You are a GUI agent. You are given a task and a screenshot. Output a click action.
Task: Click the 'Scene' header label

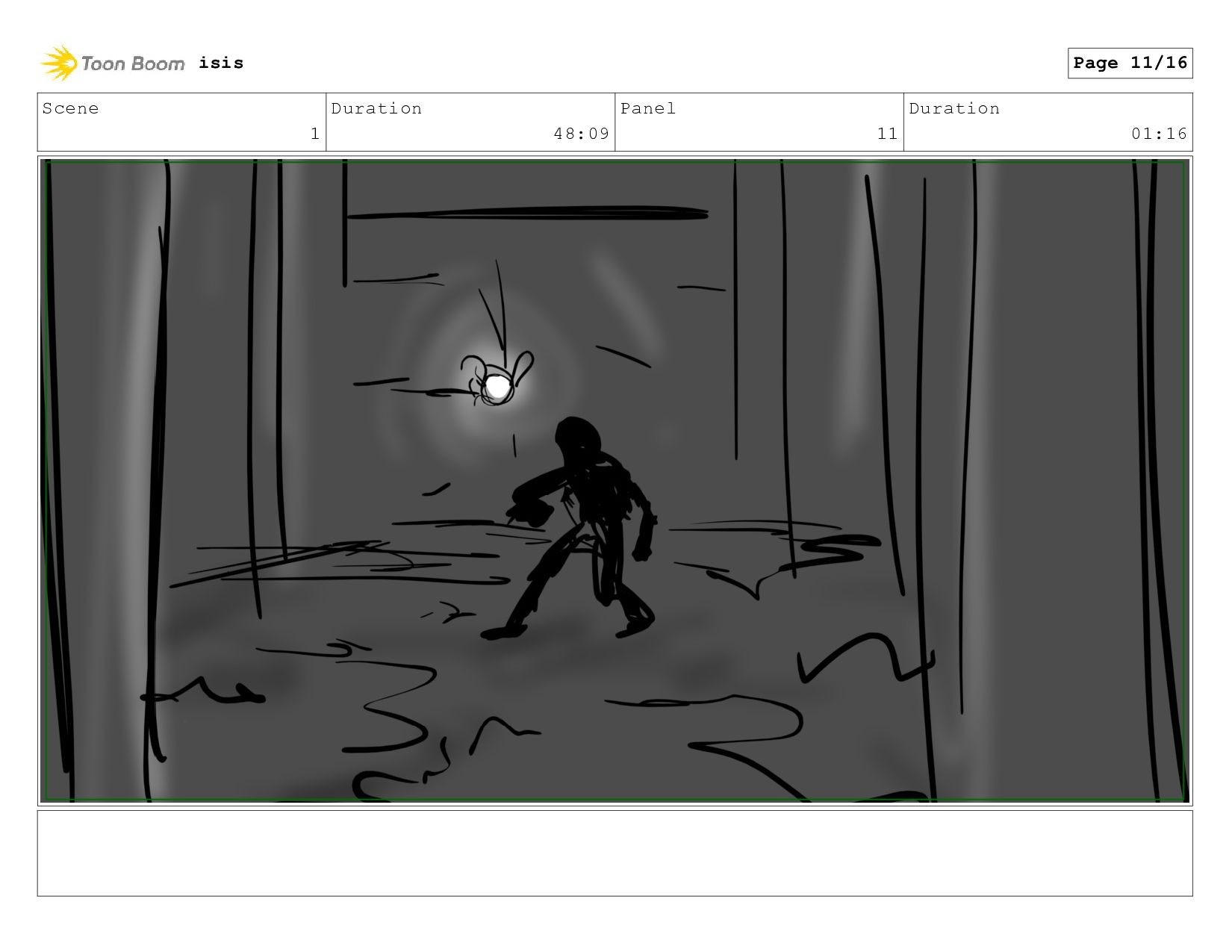click(70, 109)
